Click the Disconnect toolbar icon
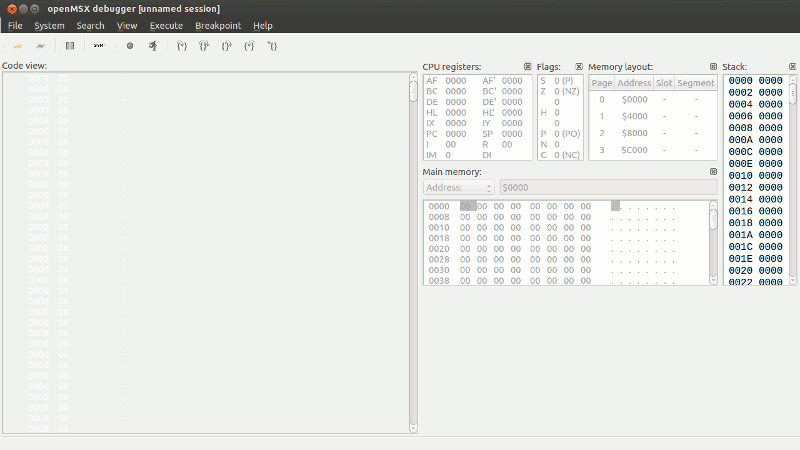Image resolution: width=800 pixels, height=450 pixels. (40, 46)
